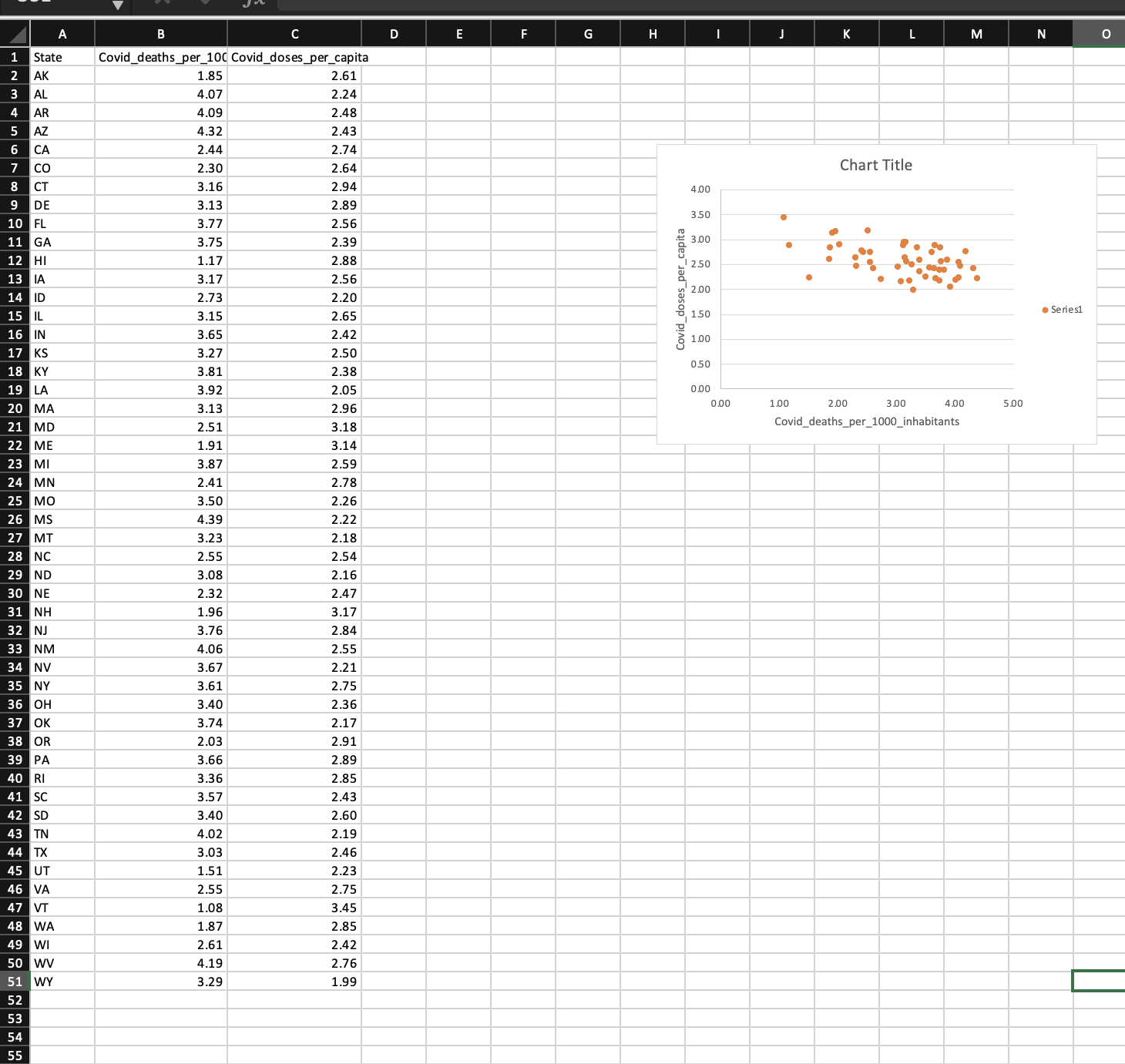Image resolution: width=1125 pixels, height=1064 pixels.
Task: Click the deaths value 4.39 for MS
Action: point(161,519)
